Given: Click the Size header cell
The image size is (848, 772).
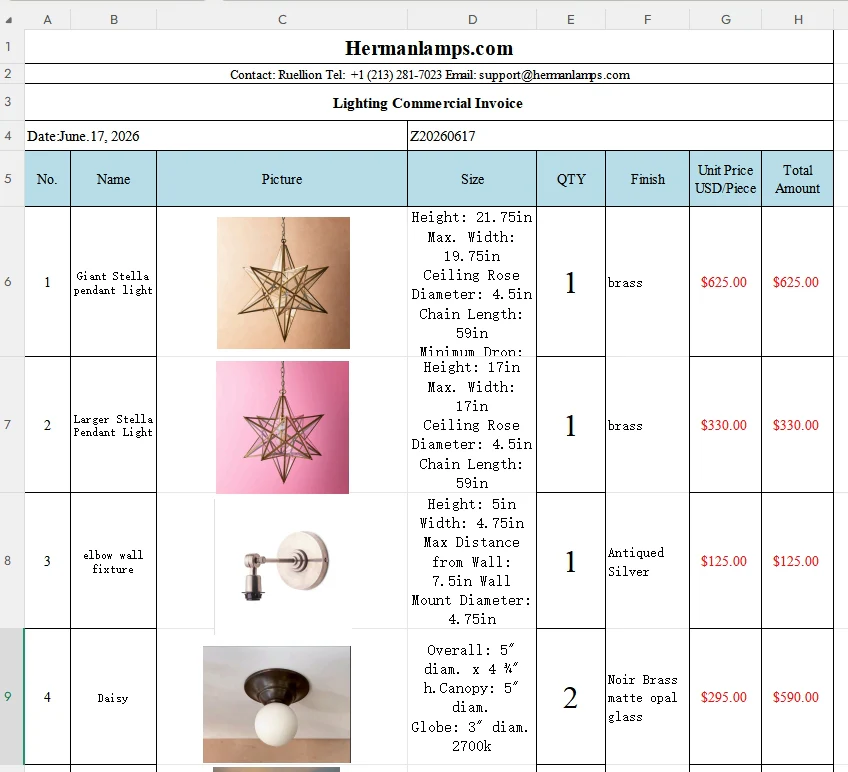Looking at the screenshot, I should tap(472, 179).
